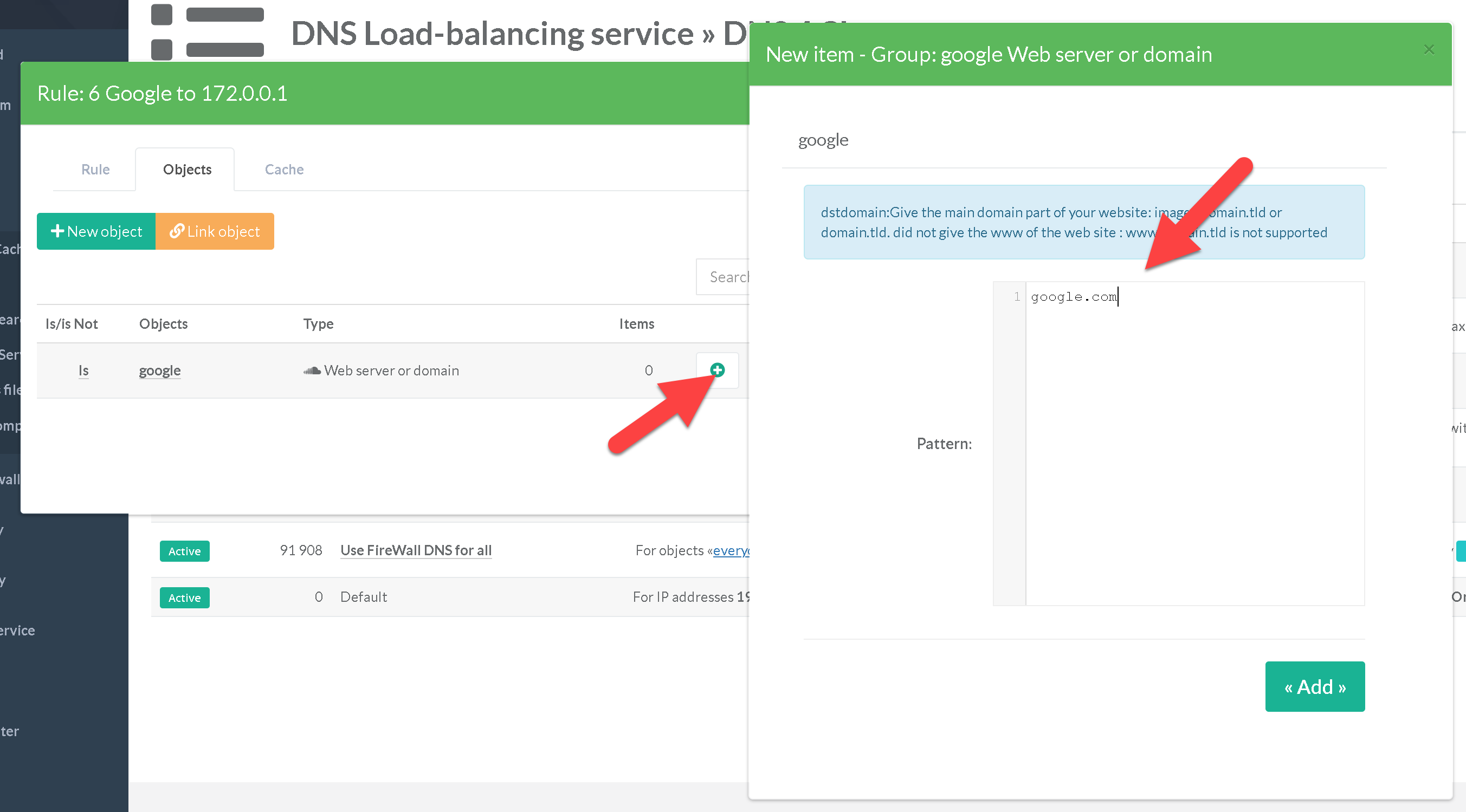Open the google object link
The image size is (1466, 812).
click(159, 371)
